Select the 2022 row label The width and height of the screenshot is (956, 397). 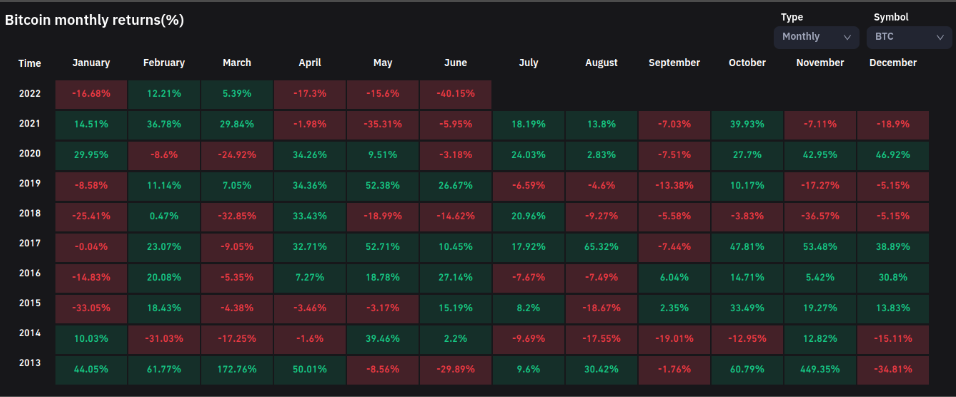coord(29,94)
